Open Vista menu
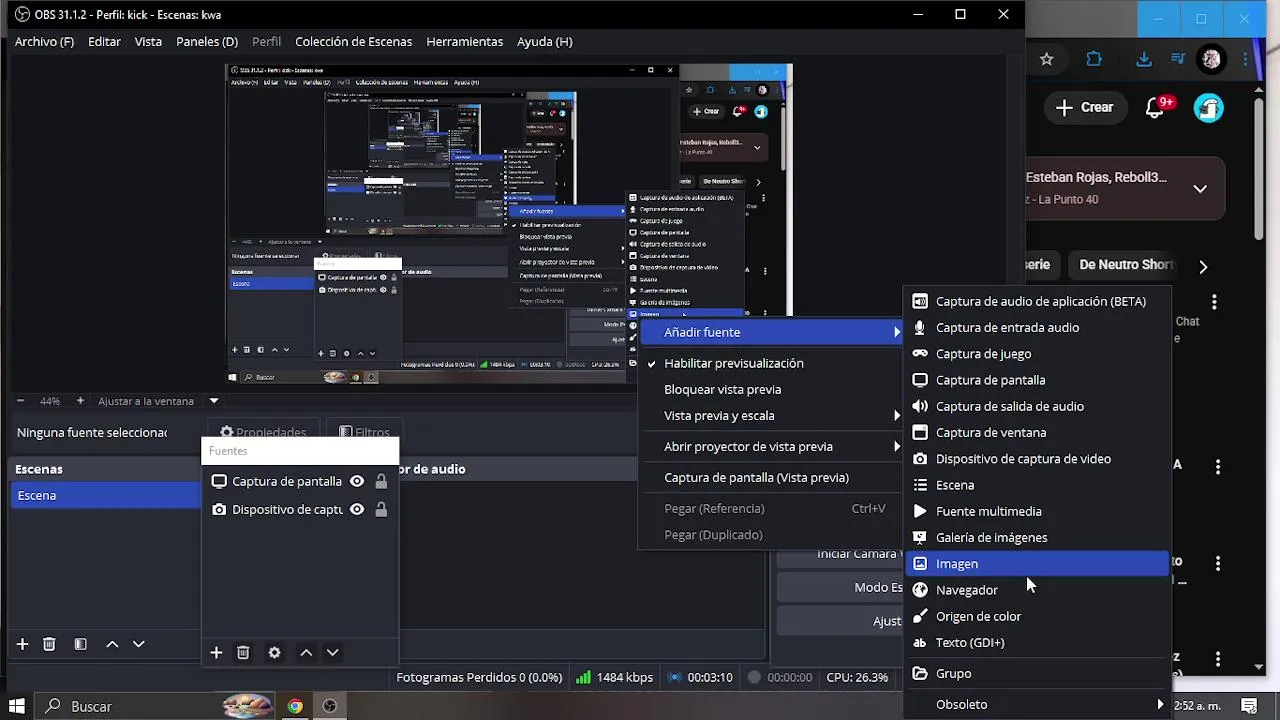Screen dimensions: 1280x720 tap(148, 42)
